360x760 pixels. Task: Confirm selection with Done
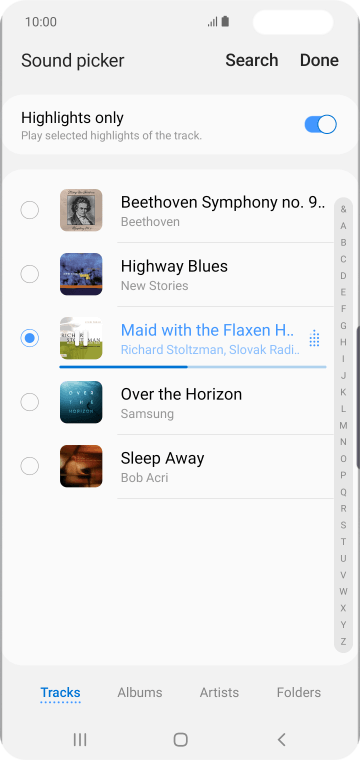319,60
